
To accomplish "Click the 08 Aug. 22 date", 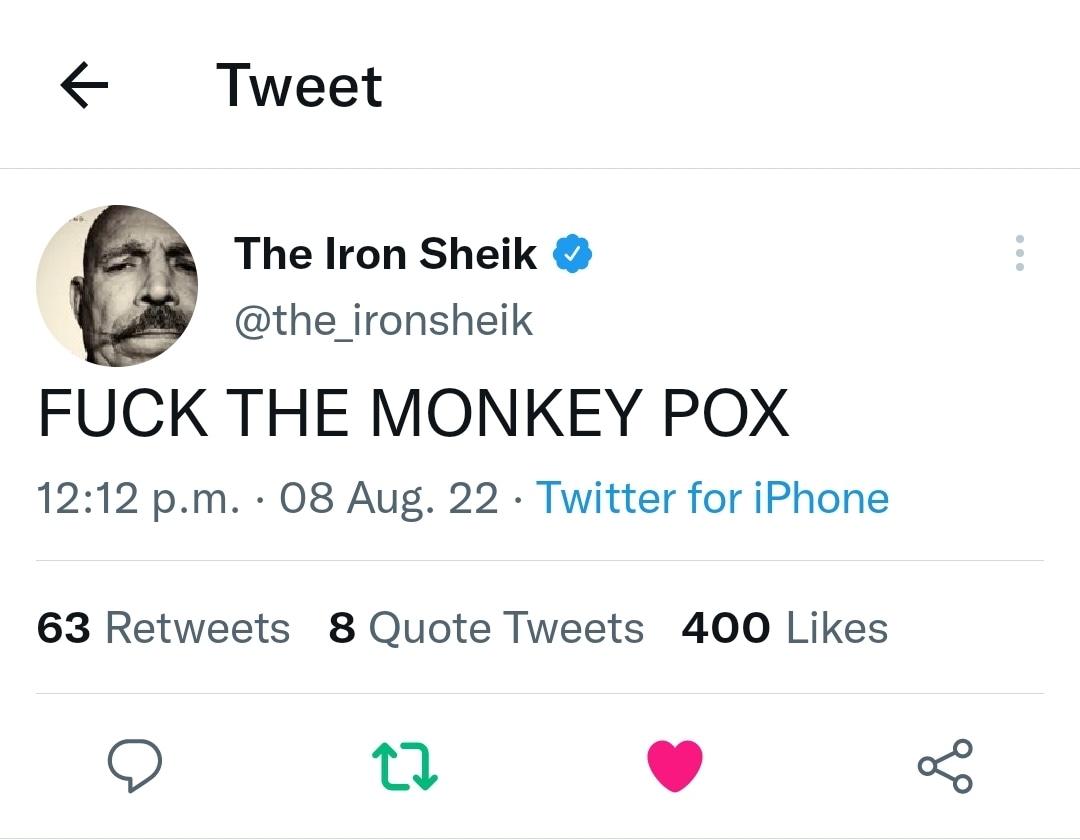I will click(x=389, y=498).
